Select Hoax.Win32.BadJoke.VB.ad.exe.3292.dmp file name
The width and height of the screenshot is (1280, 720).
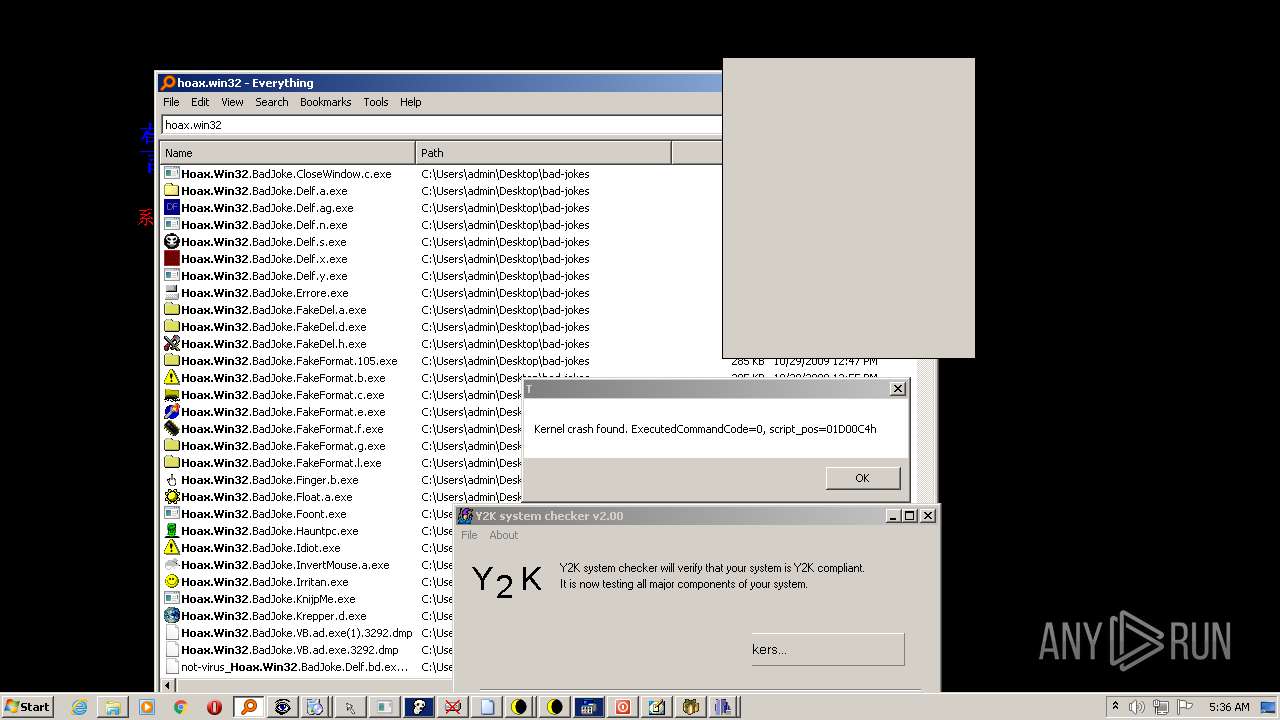(289, 650)
